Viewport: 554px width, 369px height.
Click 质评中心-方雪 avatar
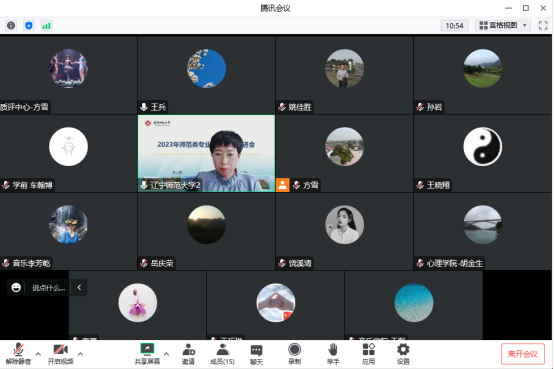point(68,68)
